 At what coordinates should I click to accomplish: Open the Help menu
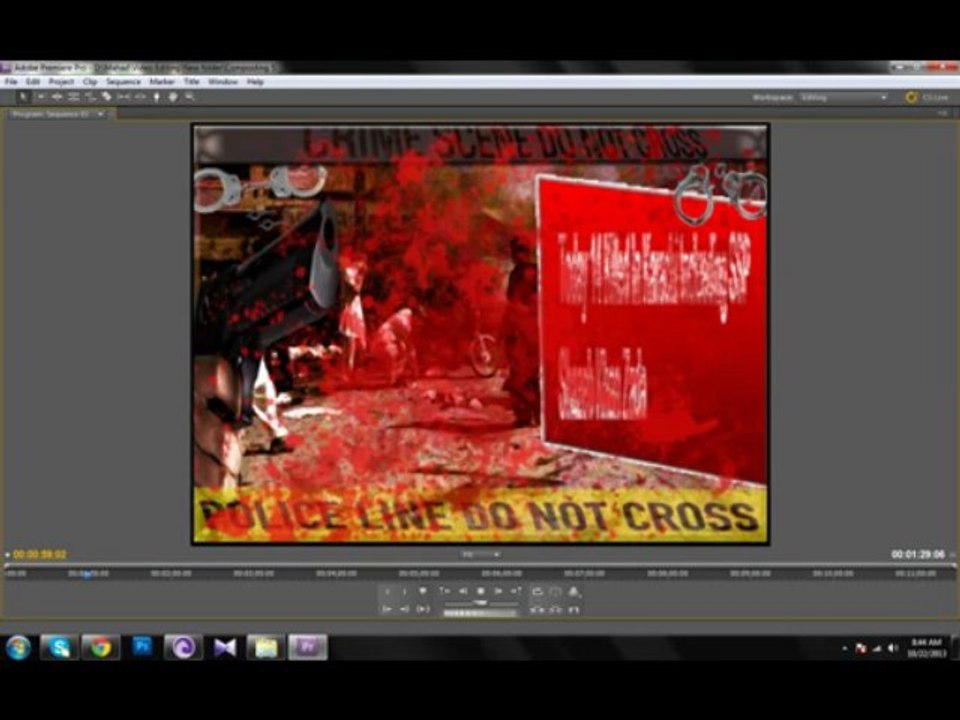(x=255, y=81)
